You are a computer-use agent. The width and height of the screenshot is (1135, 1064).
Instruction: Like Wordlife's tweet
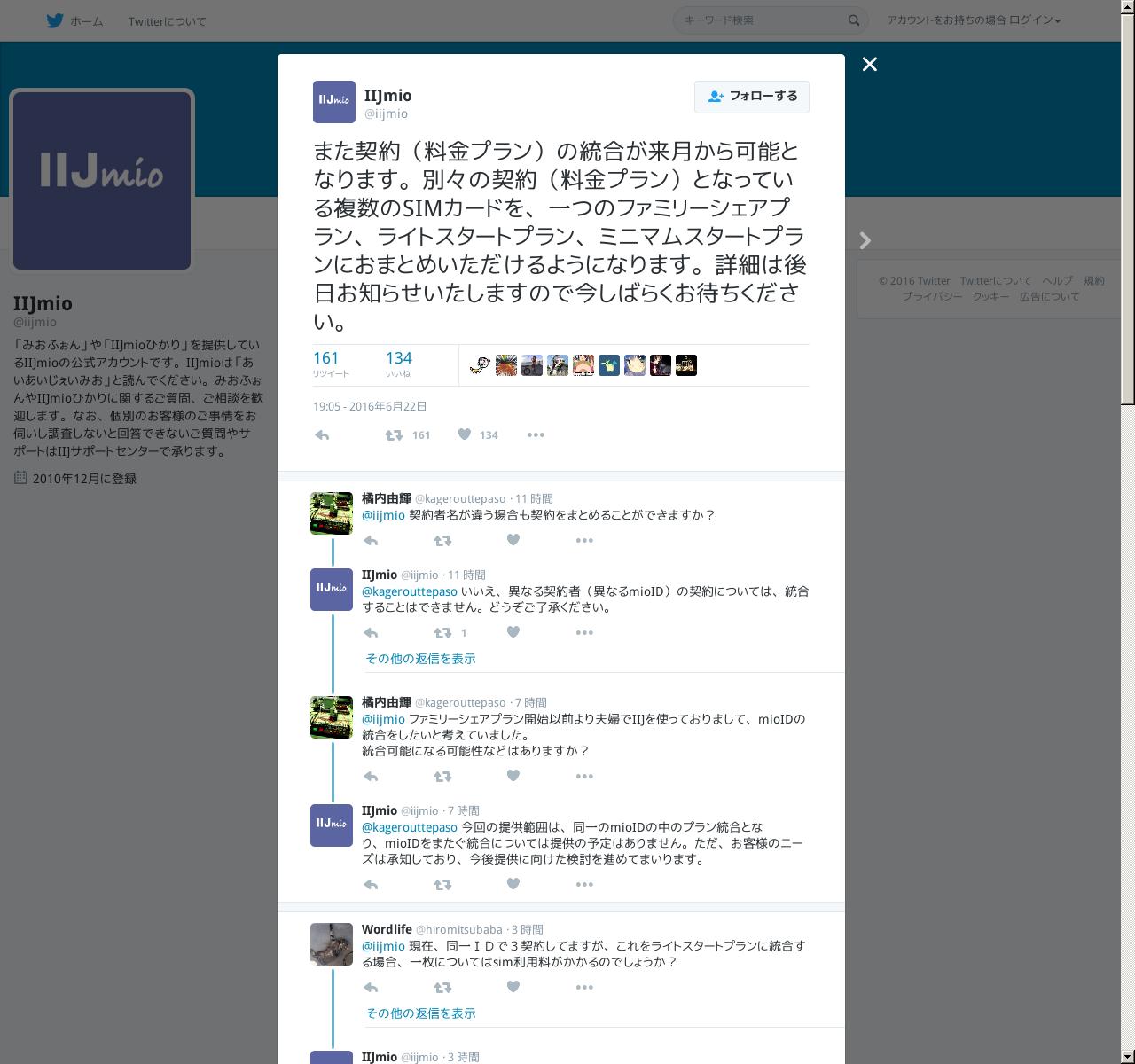click(513, 987)
